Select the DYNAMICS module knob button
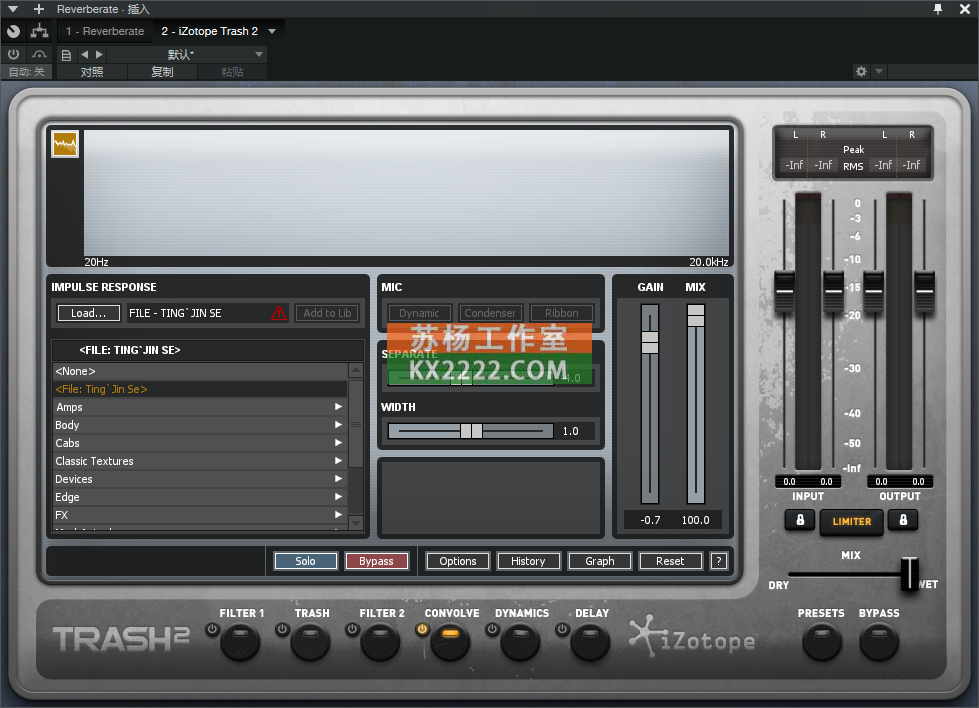The width and height of the screenshot is (979, 708). 520,643
